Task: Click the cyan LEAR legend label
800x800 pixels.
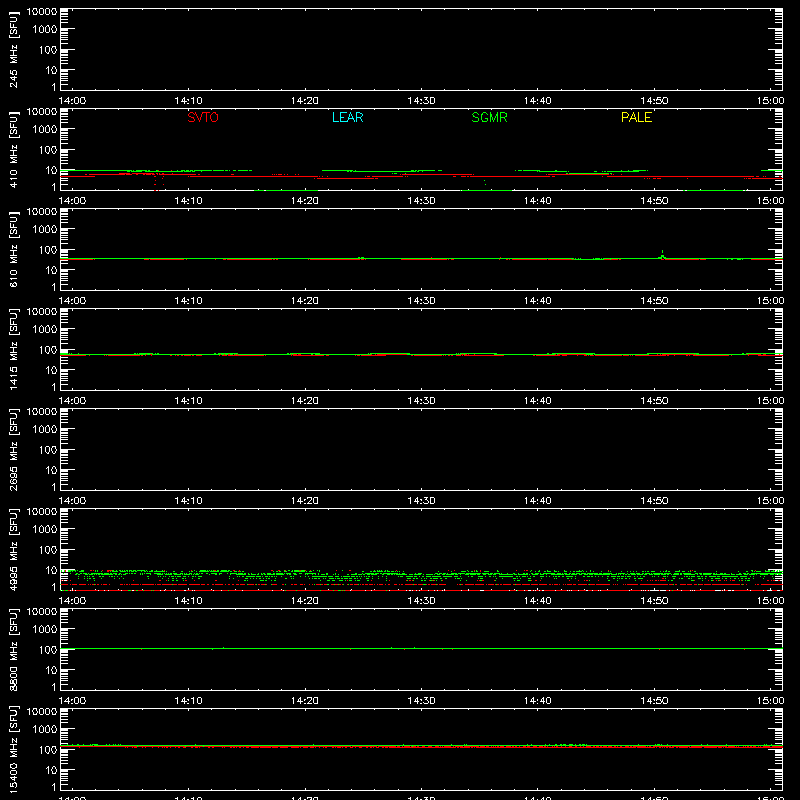Action: click(347, 117)
